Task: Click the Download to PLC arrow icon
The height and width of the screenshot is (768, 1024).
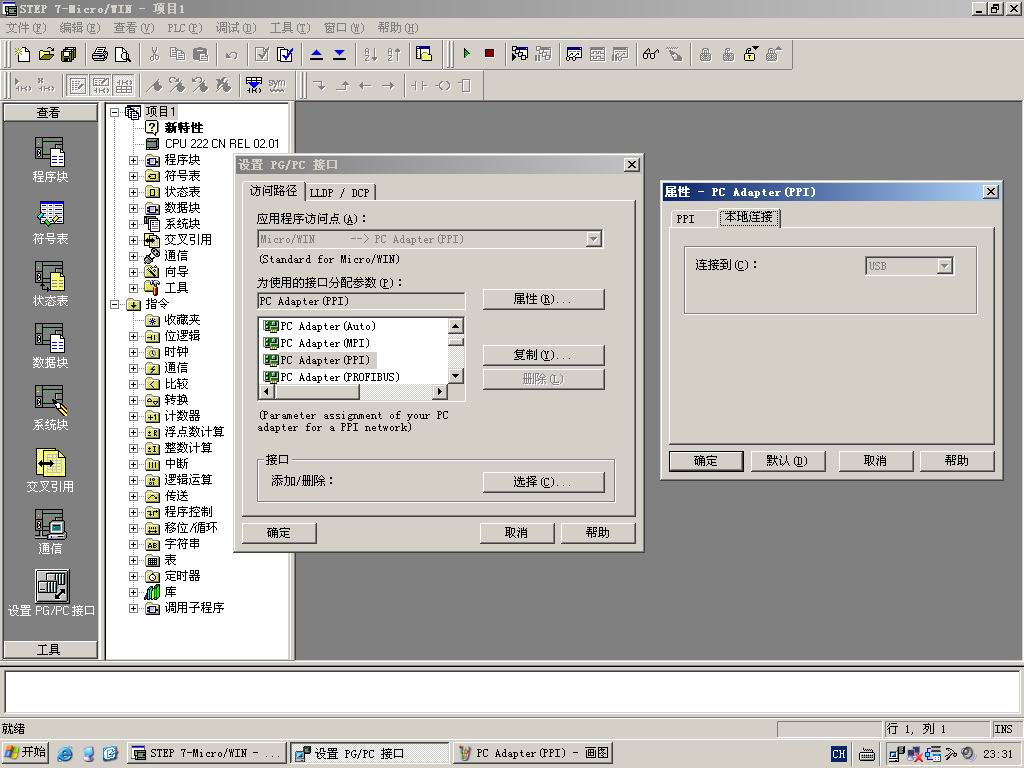Action: coord(340,54)
